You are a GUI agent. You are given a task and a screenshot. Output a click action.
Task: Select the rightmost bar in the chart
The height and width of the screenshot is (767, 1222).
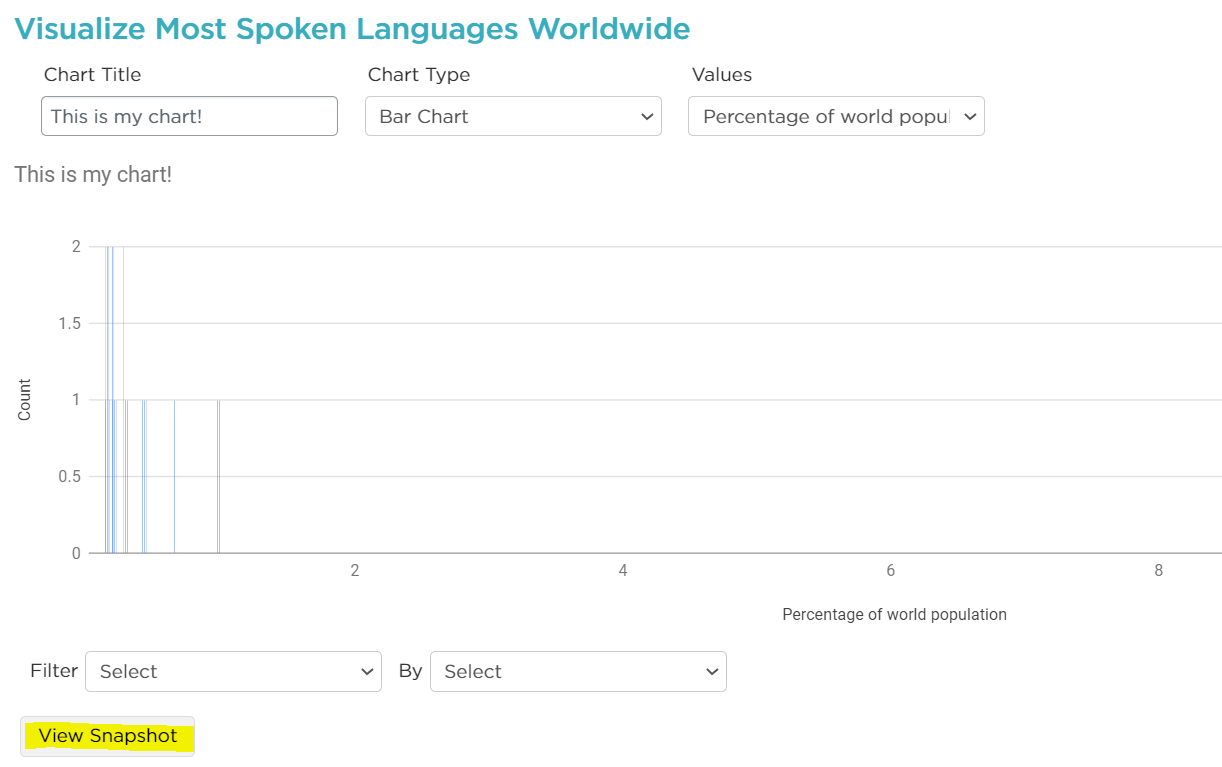(x=218, y=476)
